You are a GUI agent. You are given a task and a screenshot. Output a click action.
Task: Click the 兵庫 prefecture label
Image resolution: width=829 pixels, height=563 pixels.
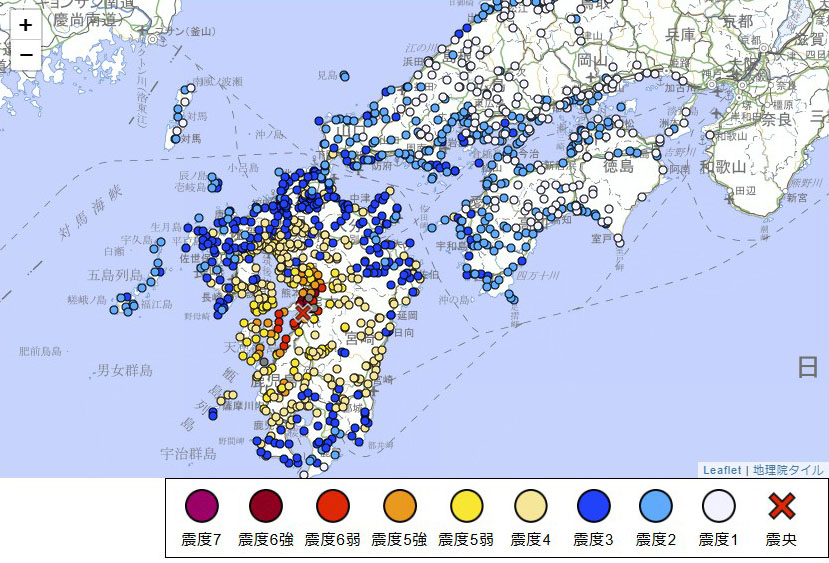(680, 35)
